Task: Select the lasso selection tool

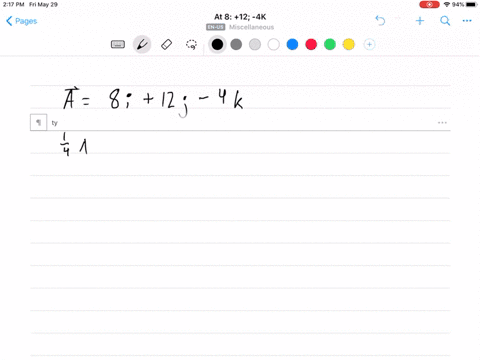Action: (x=191, y=45)
